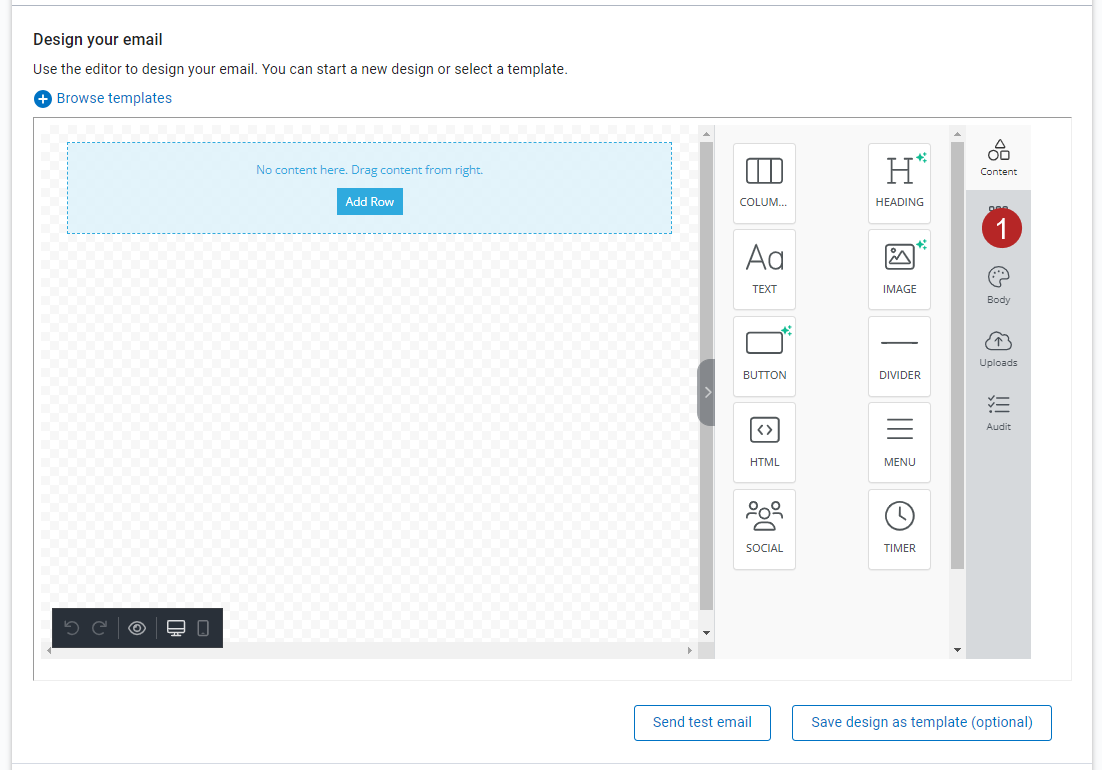Open the Body tab
The image size is (1102, 770).
click(x=998, y=285)
